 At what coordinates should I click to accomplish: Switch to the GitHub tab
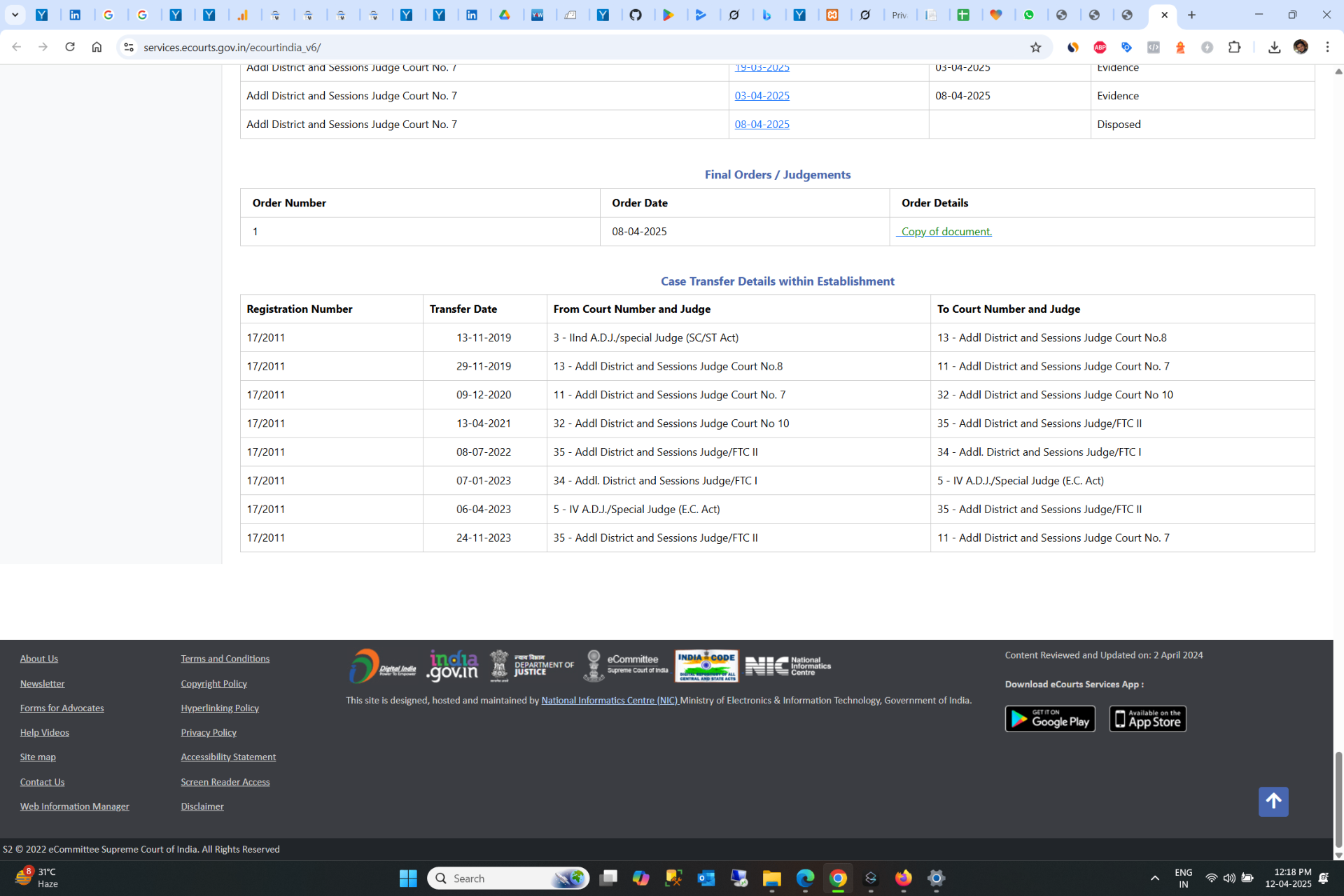(x=636, y=15)
